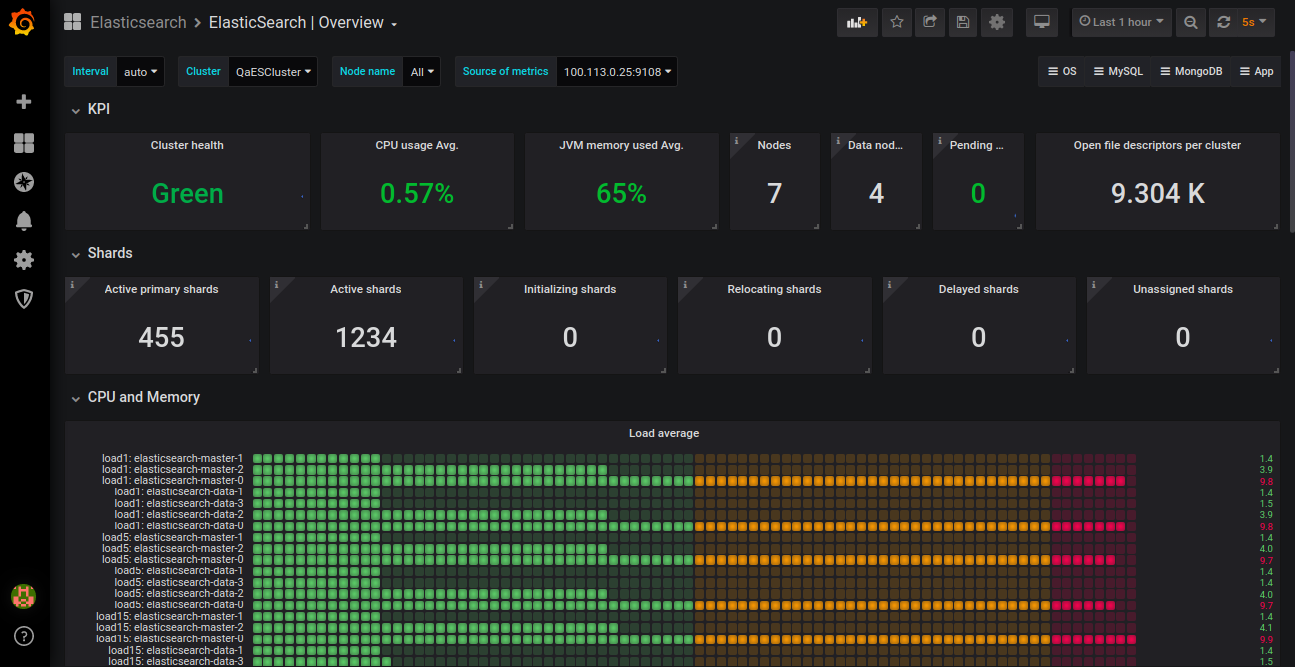
Task: Open the Explore compass icon
Action: 24,182
